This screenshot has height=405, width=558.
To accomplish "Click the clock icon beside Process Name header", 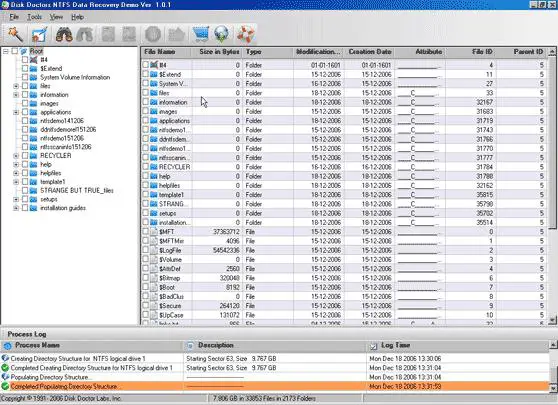I will pyautogui.click(x=7, y=345).
